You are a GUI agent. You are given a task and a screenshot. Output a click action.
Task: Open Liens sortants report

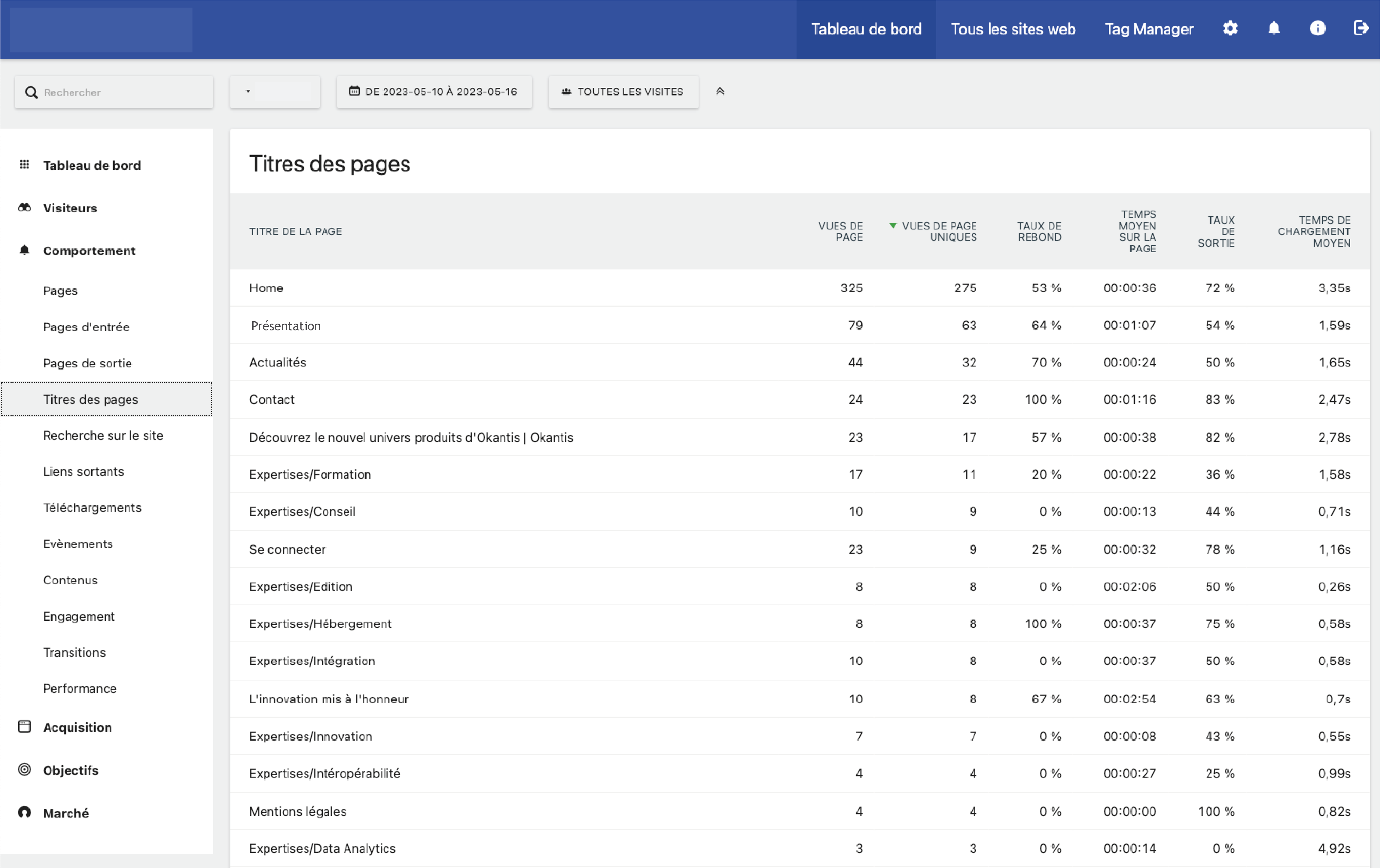pyautogui.click(x=83, y=472)
